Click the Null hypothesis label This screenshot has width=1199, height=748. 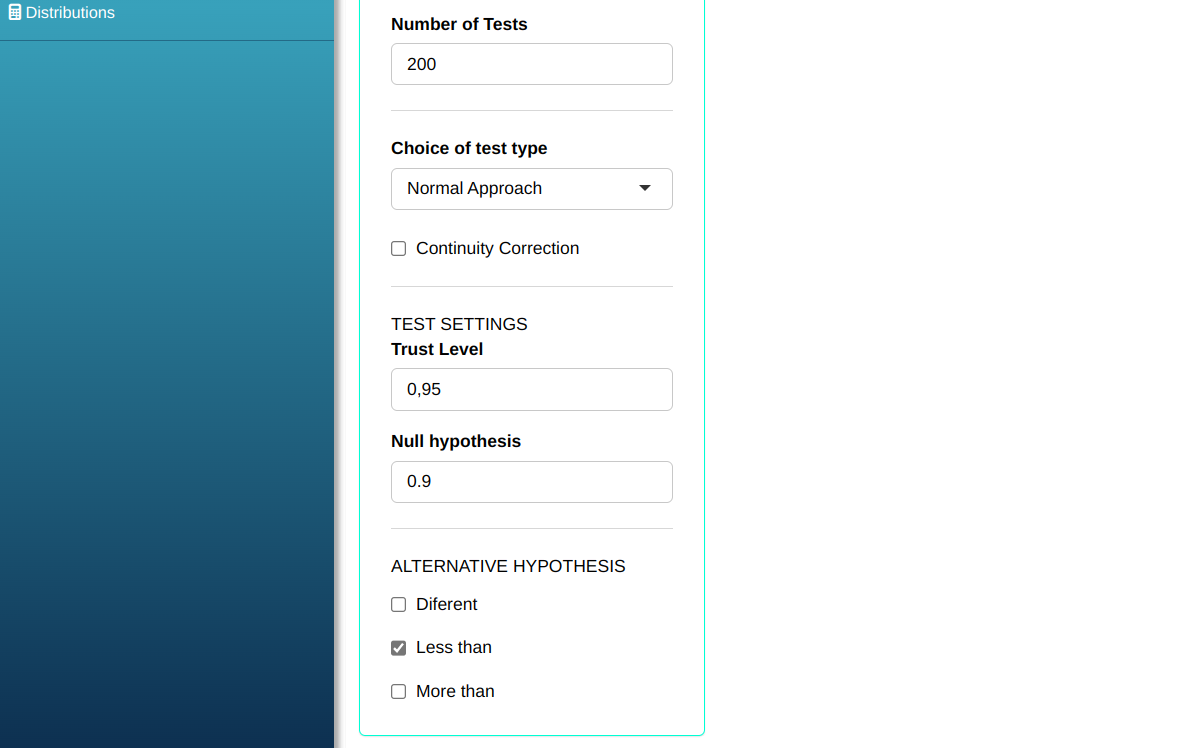pos(456,441)
